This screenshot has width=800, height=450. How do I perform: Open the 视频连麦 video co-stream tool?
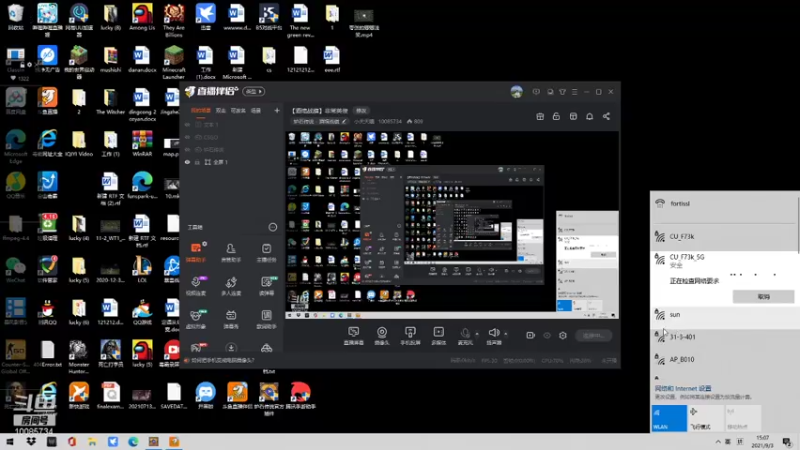click(x=196, y=286)
